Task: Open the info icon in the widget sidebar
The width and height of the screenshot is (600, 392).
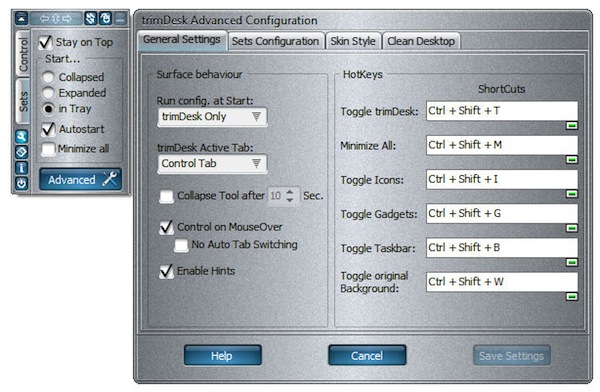Action: pos(21,168)
